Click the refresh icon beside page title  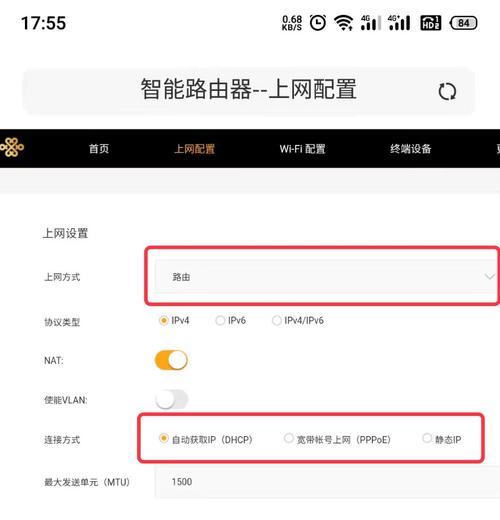click(447, 91)
